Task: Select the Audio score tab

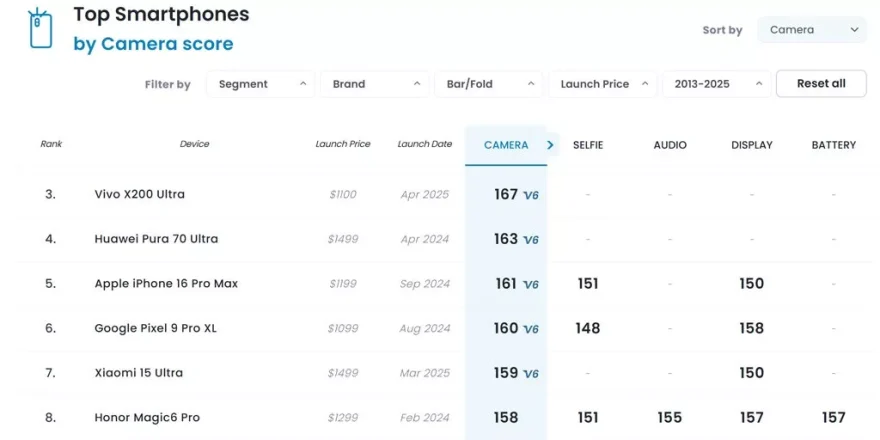Action: click(670, 145)
